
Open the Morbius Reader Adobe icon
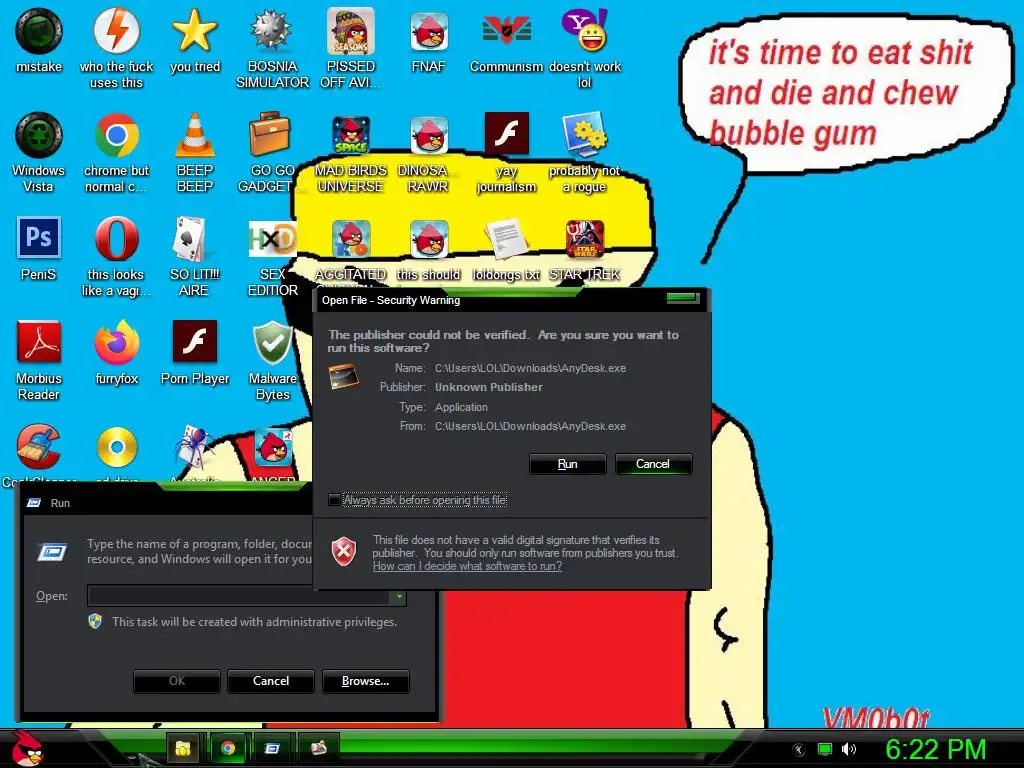[39, 342]
